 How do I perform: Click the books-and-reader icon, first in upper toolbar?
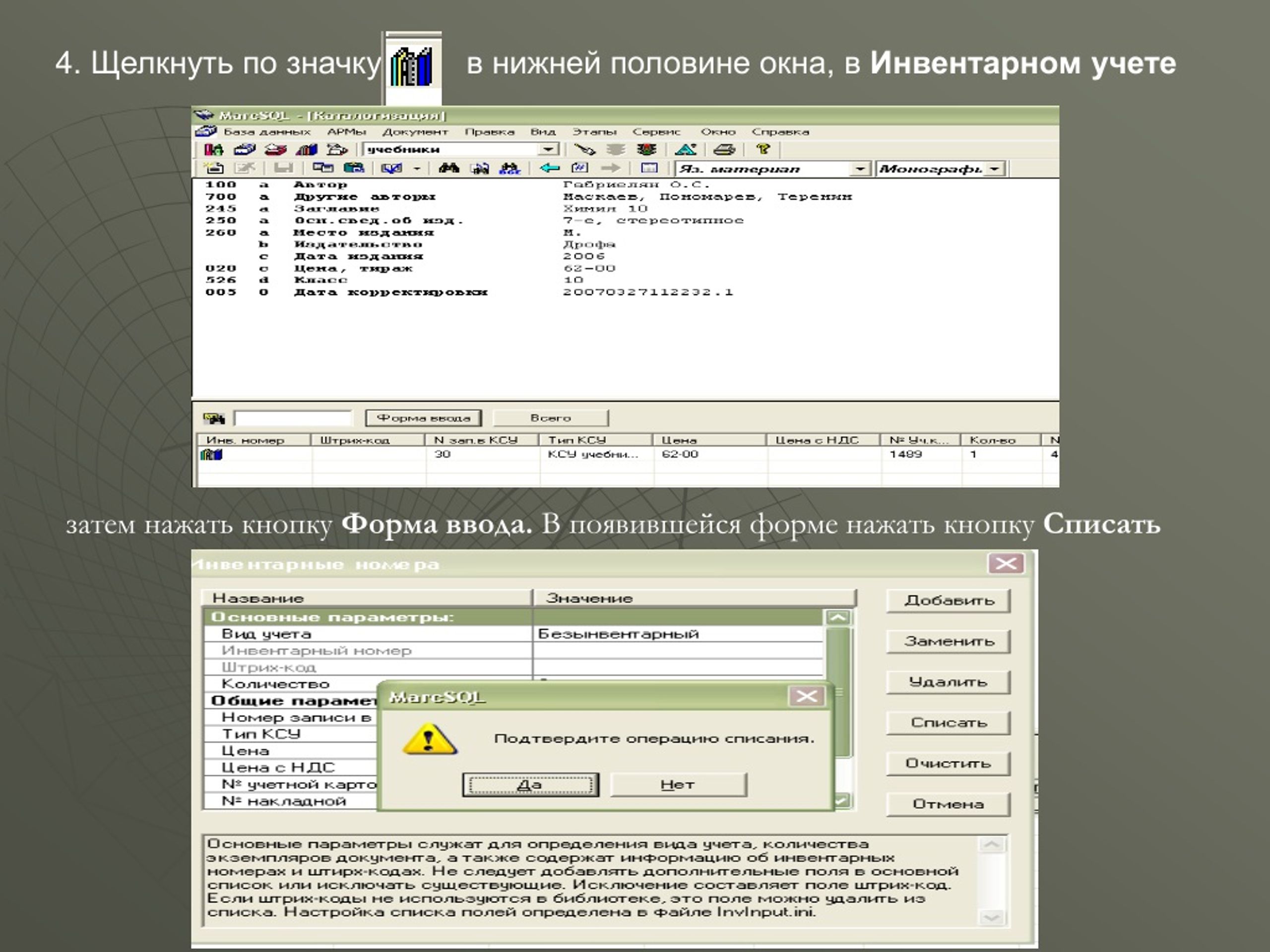[x=214, y=150]
